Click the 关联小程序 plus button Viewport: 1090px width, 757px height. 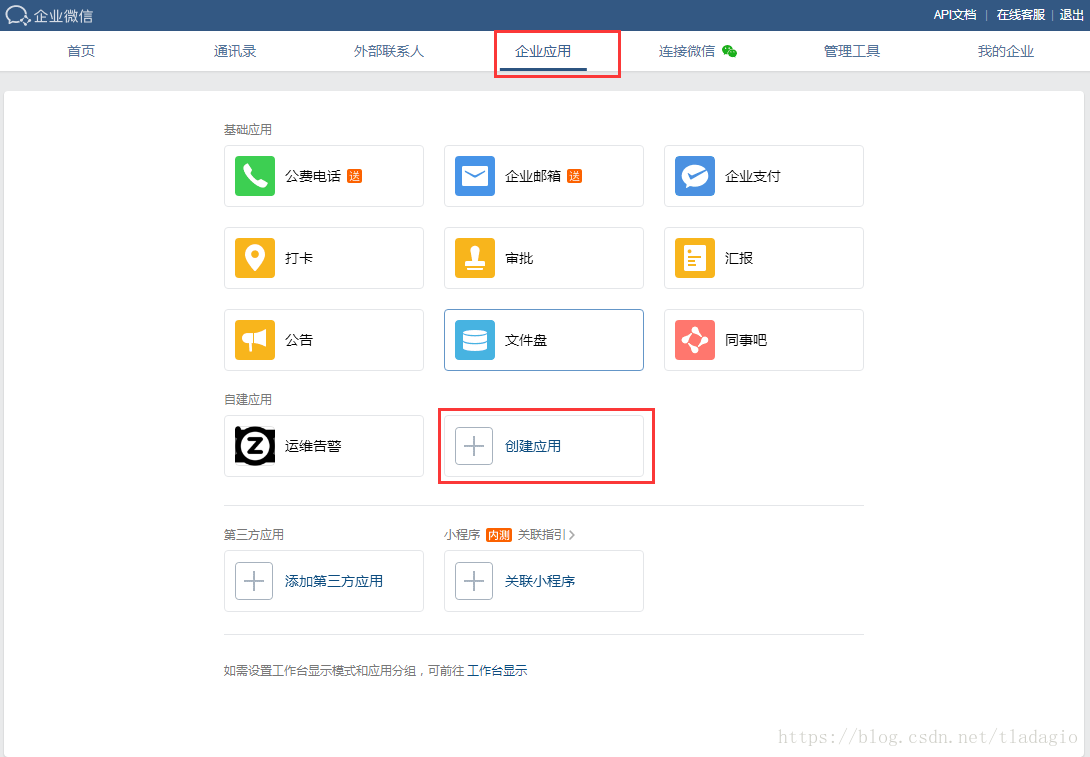pyautogui.click(x=474, y=581)
